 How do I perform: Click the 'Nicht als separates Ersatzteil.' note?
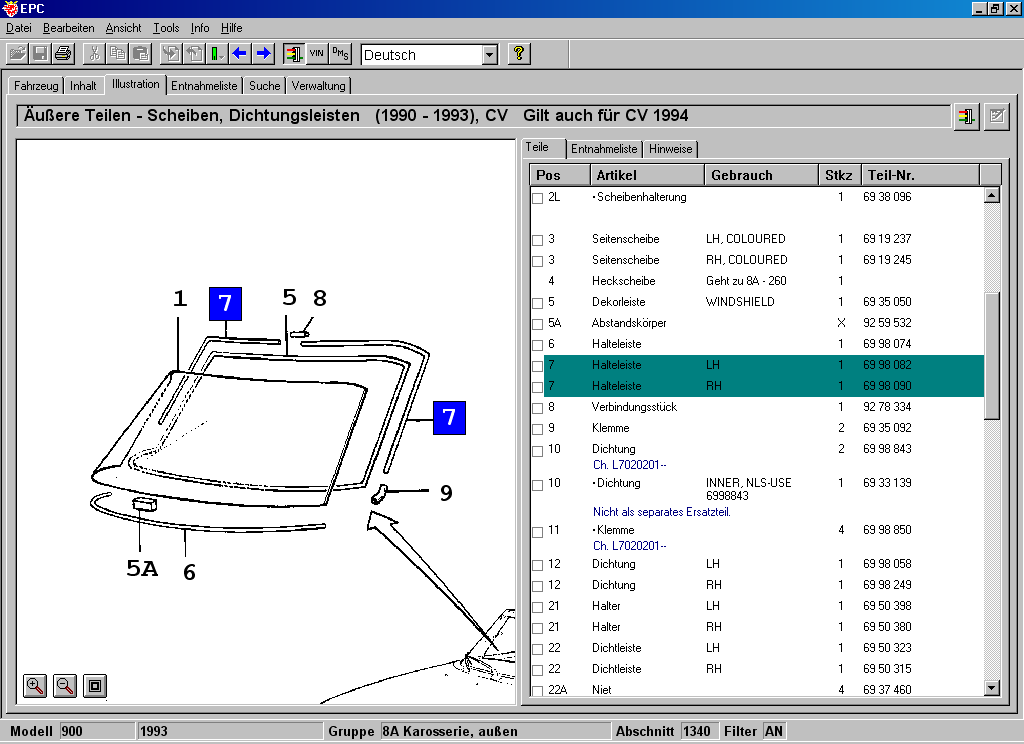click(662, 512)
